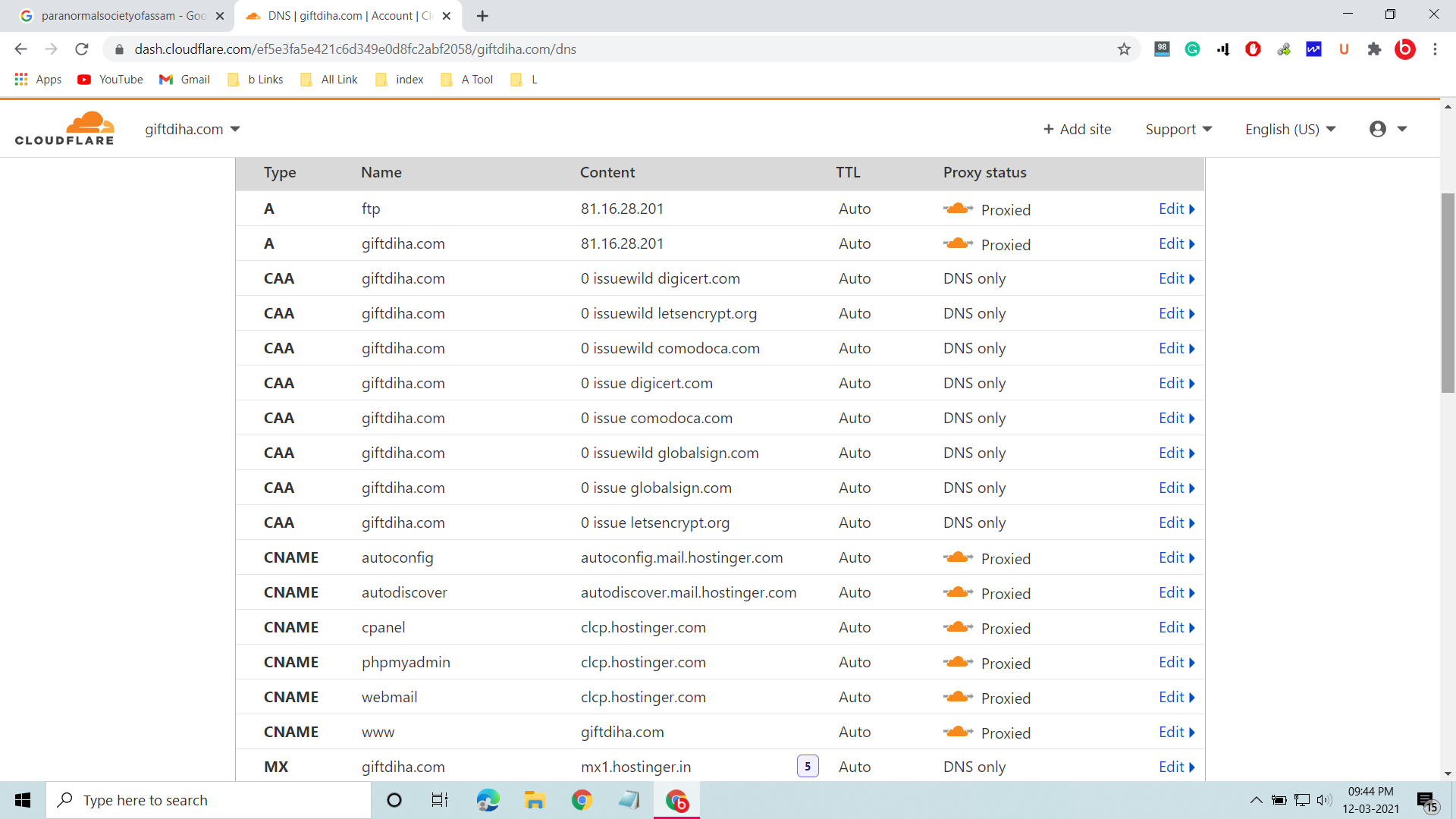
Task: Open the b Links bookmark folder
Action: point(256,80)
